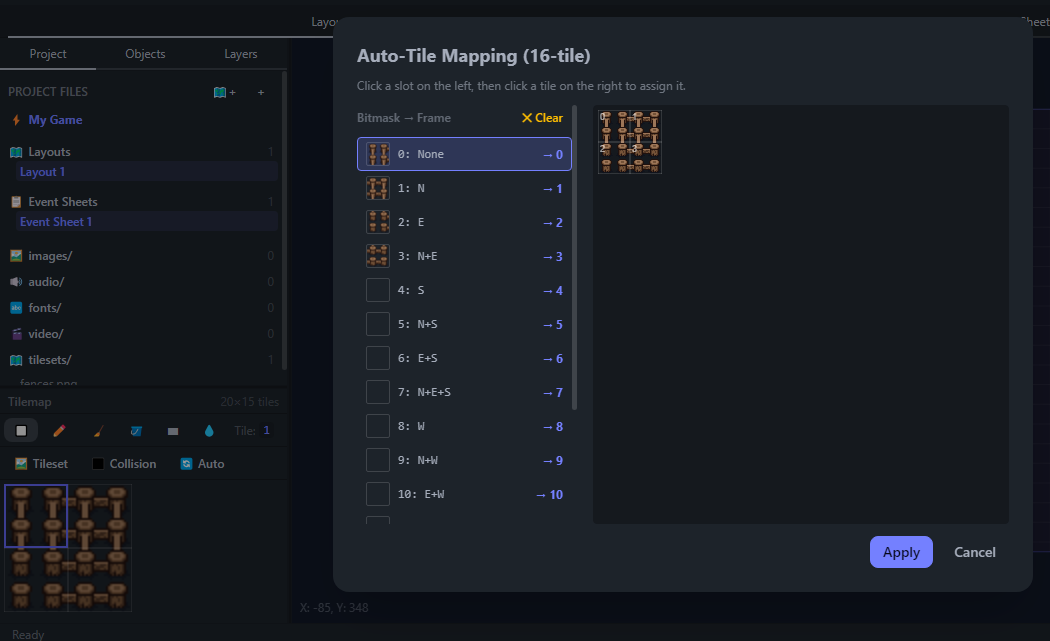
Task: Open the Layers tab
Action: [240, 54]
